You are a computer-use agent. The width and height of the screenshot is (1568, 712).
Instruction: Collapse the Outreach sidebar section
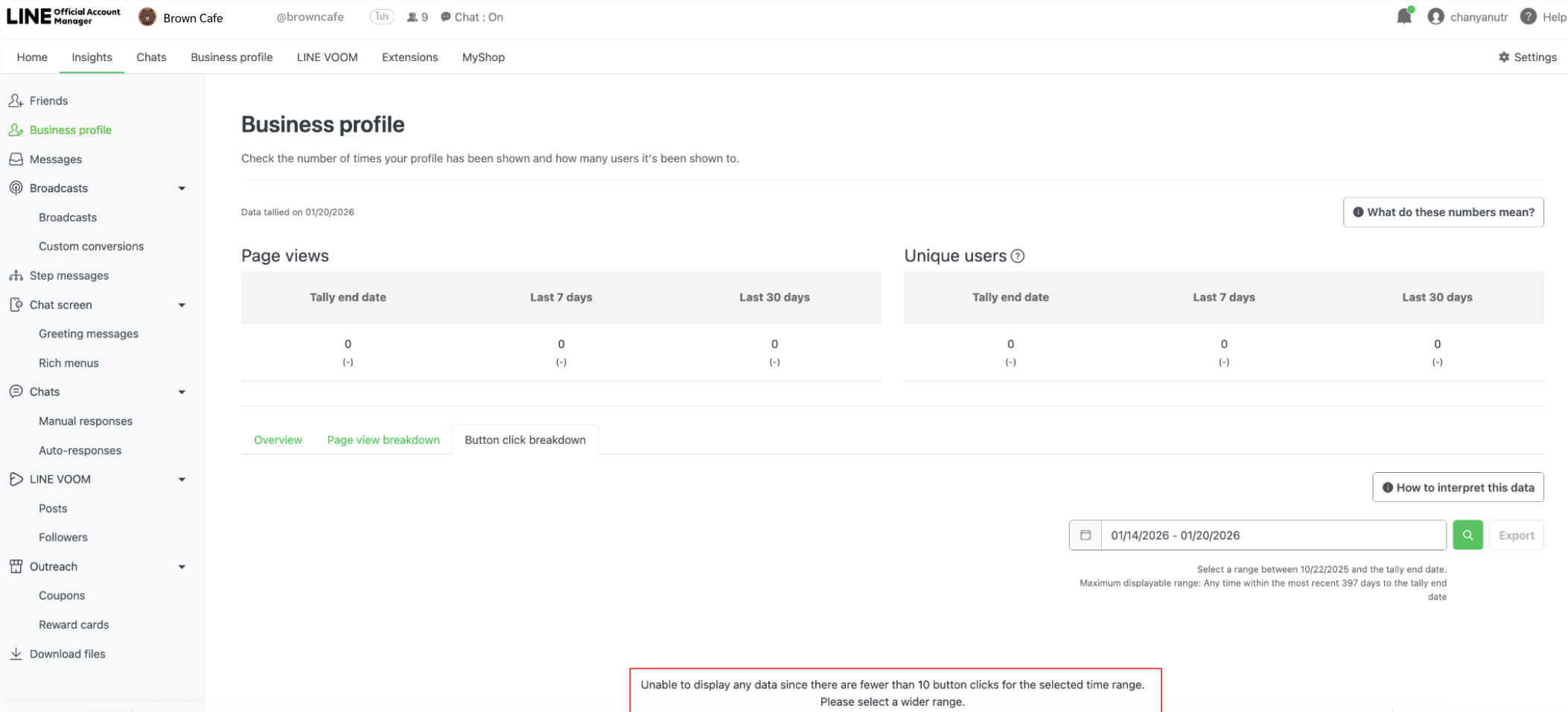point(182,567)
